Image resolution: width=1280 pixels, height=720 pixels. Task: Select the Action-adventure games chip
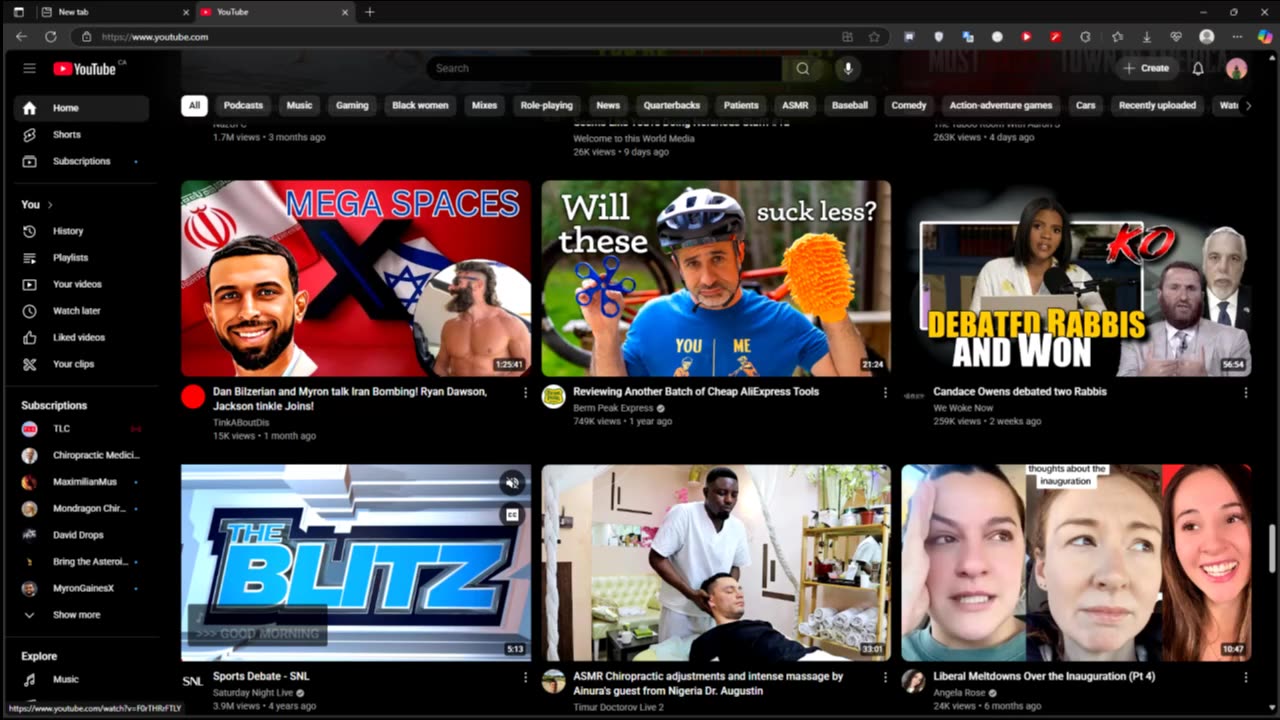[1001, 105]
